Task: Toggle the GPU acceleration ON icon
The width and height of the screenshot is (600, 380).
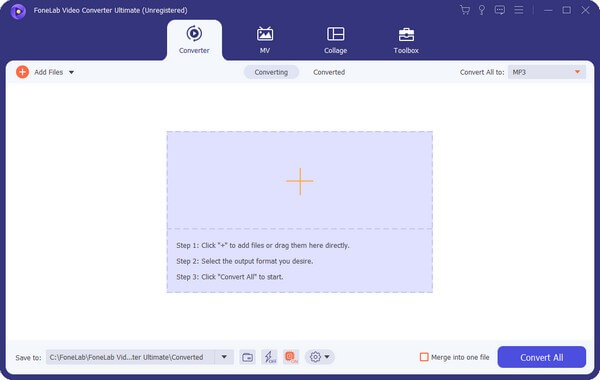Action: (x=291, y=357)
